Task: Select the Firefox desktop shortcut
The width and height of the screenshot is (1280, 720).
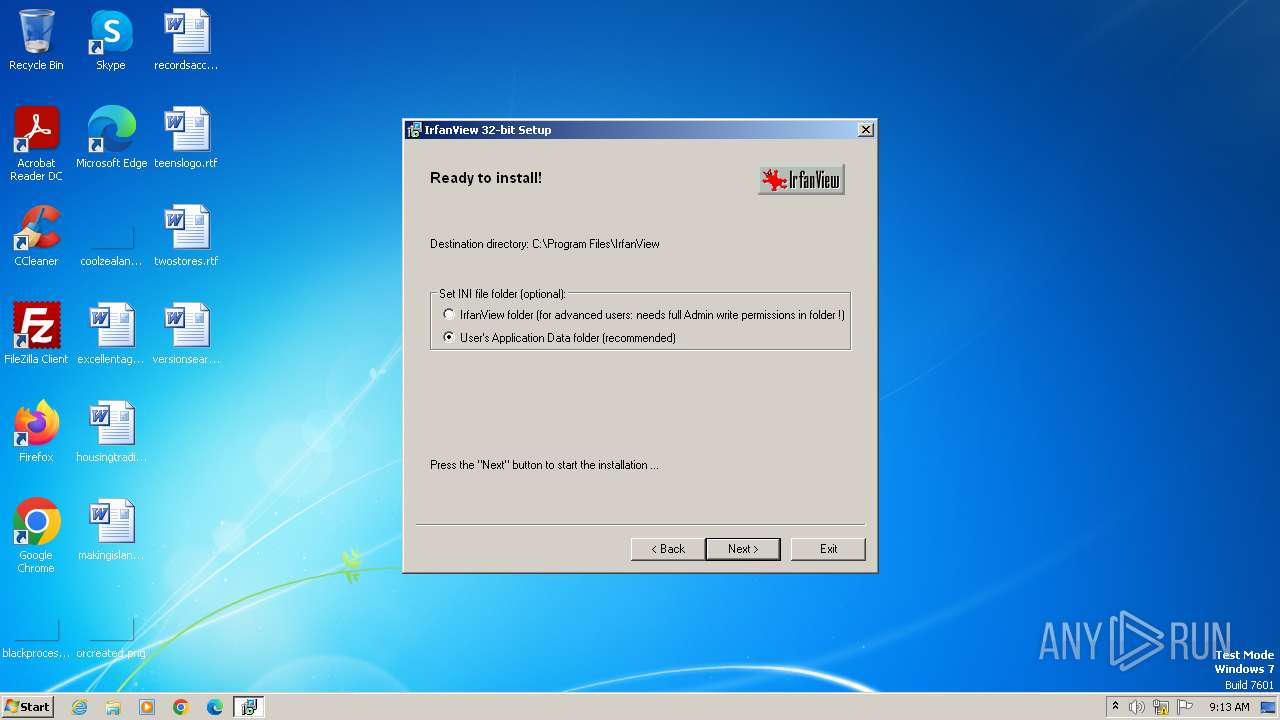Action: coord(36,432)
